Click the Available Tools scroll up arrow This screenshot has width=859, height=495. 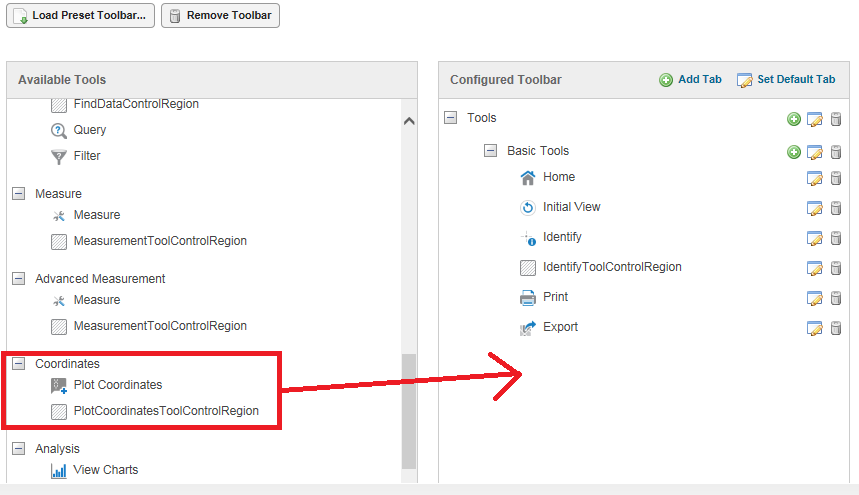409,121
